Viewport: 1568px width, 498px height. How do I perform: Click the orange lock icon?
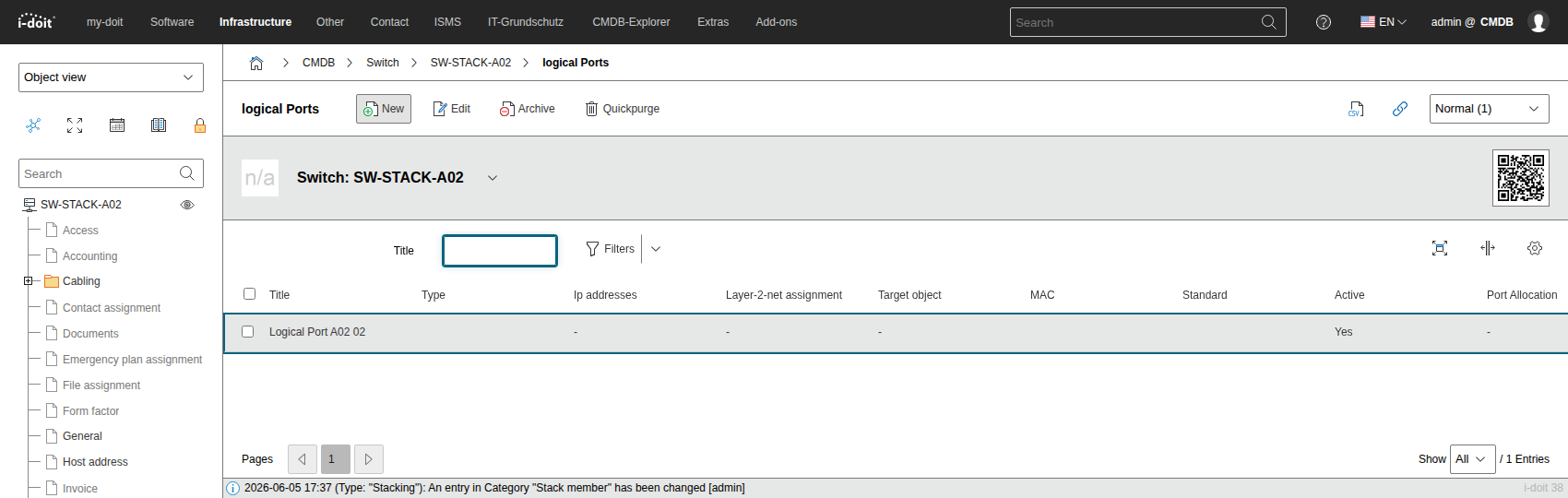pyautogui.click(x=200, y=125)
